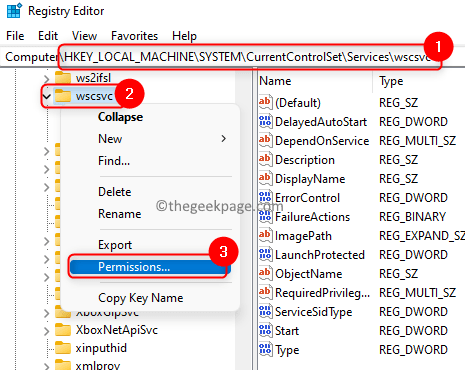
Task: Click the Name column header
Action: tap(275, 81)
